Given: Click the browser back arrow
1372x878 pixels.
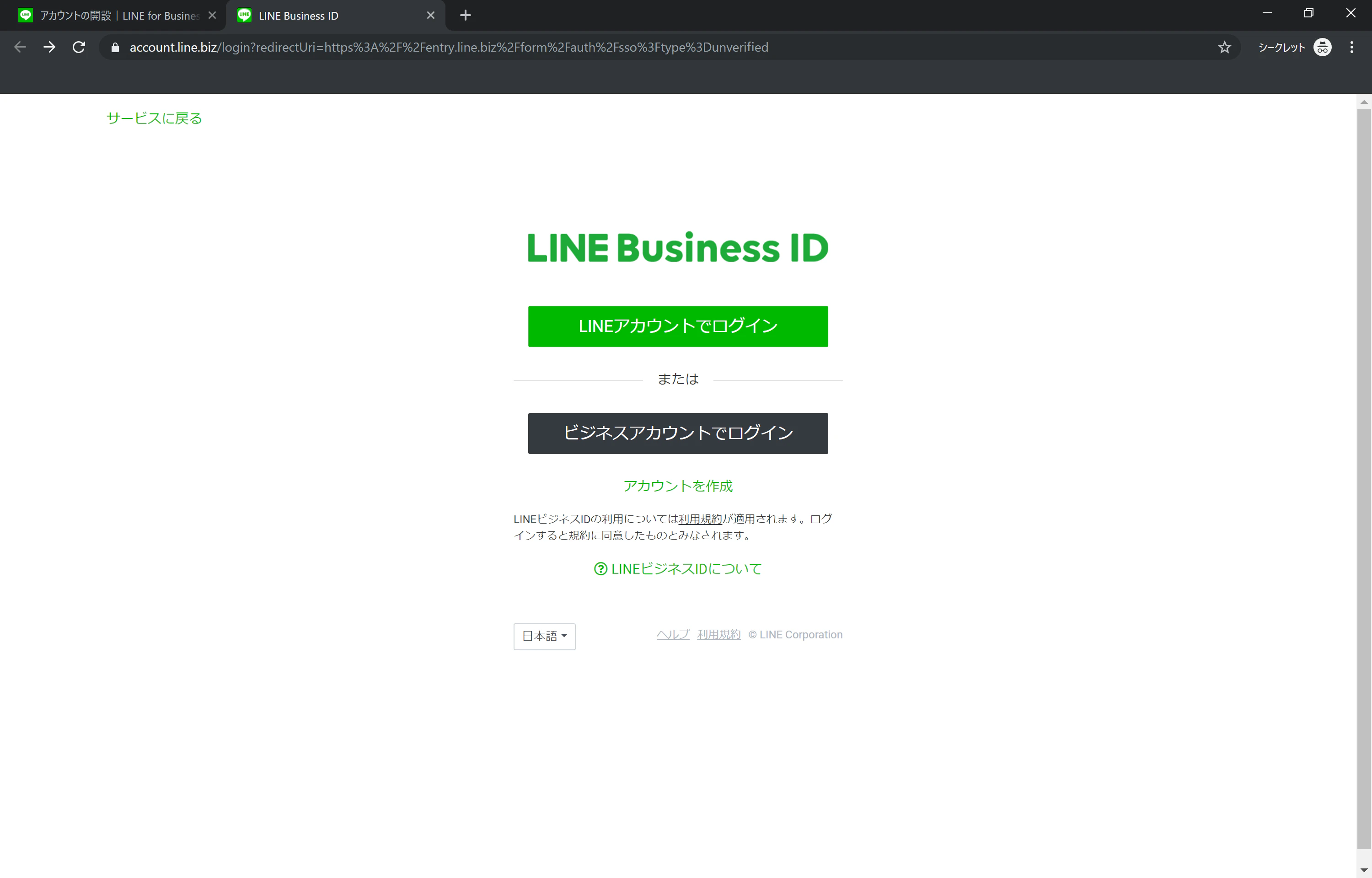Looking at the screenshot, I should tap(20, 47).
